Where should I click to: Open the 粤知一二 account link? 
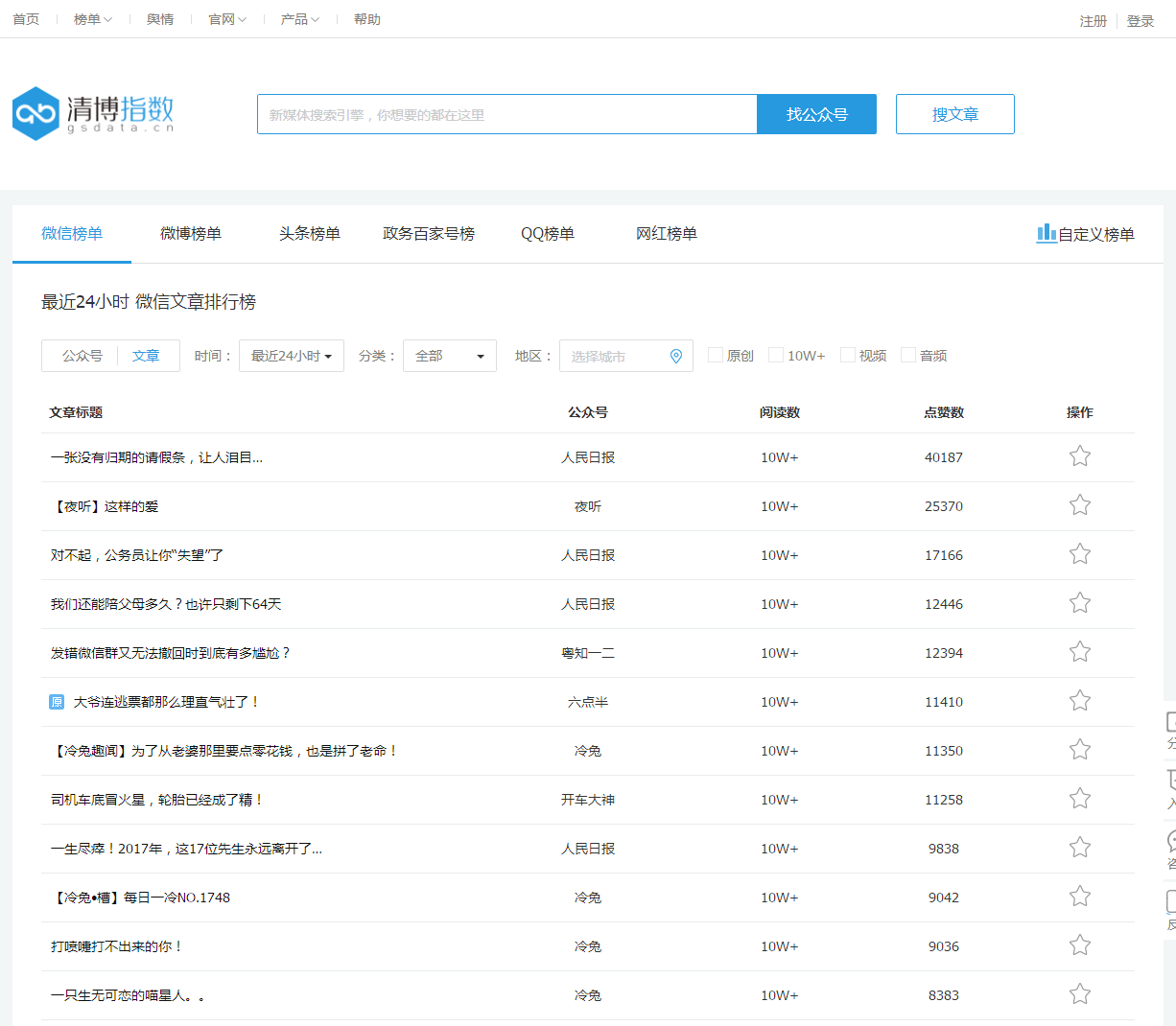[588, 653]
